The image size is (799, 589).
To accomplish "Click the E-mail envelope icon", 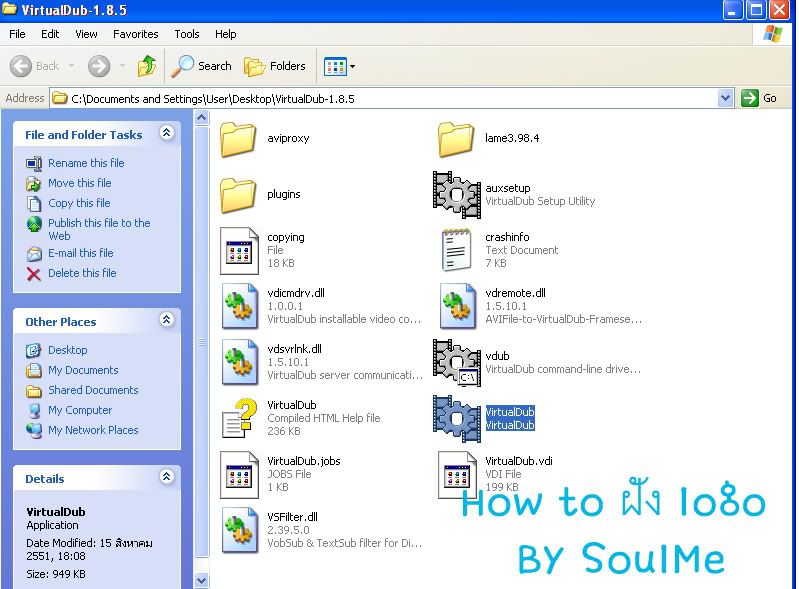I will pyautogui.click(x=34, y=253).
